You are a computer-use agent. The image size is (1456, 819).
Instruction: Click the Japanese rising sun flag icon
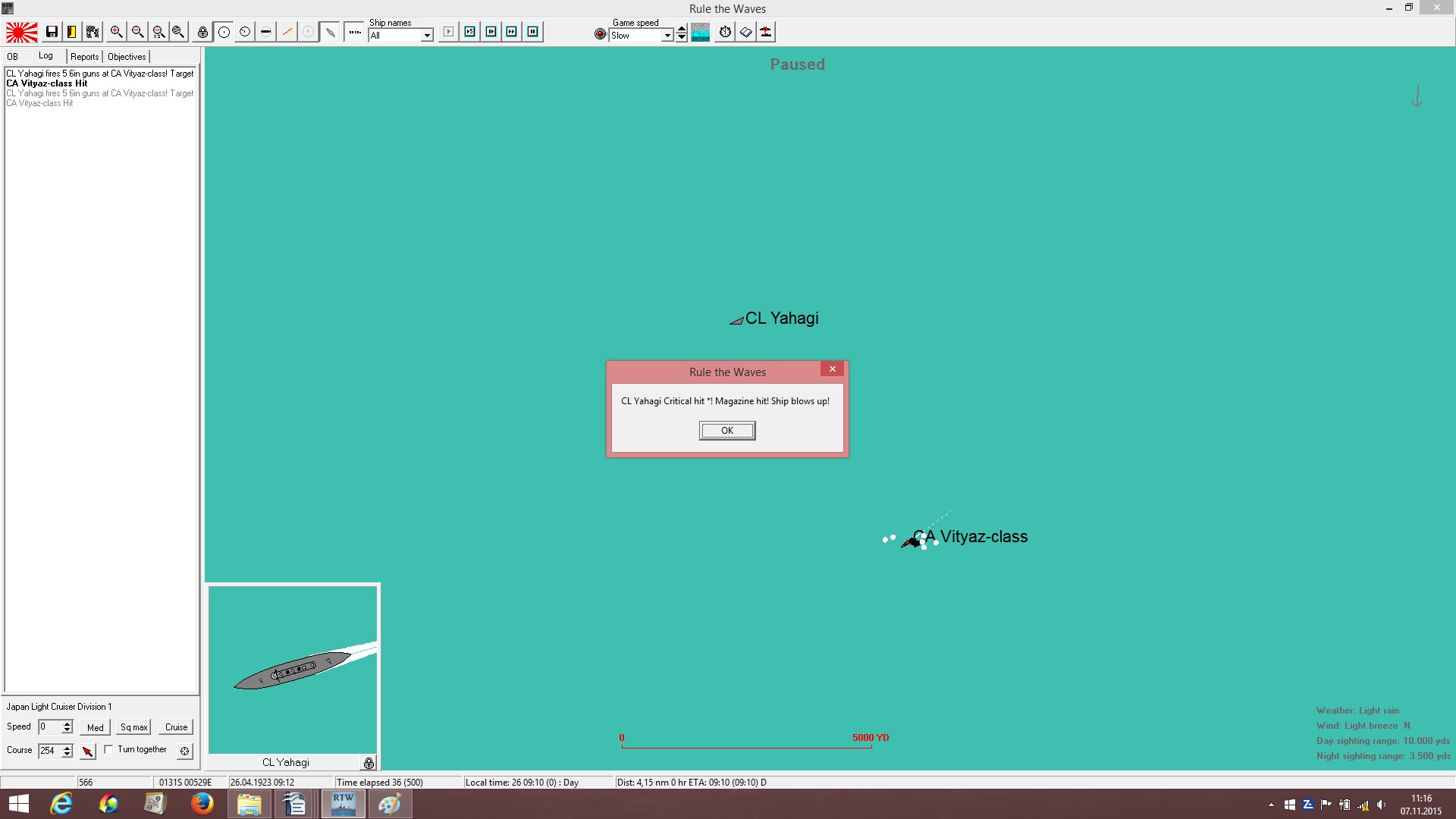(22, 32)
